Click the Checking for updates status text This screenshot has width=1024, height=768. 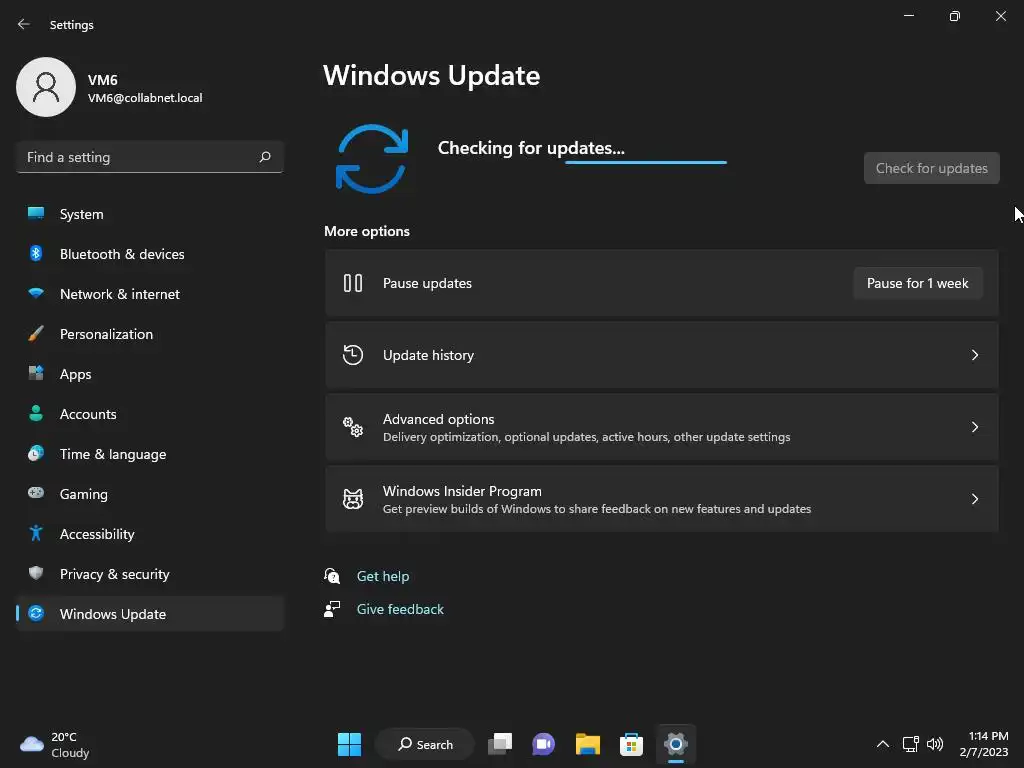point(531,148)
